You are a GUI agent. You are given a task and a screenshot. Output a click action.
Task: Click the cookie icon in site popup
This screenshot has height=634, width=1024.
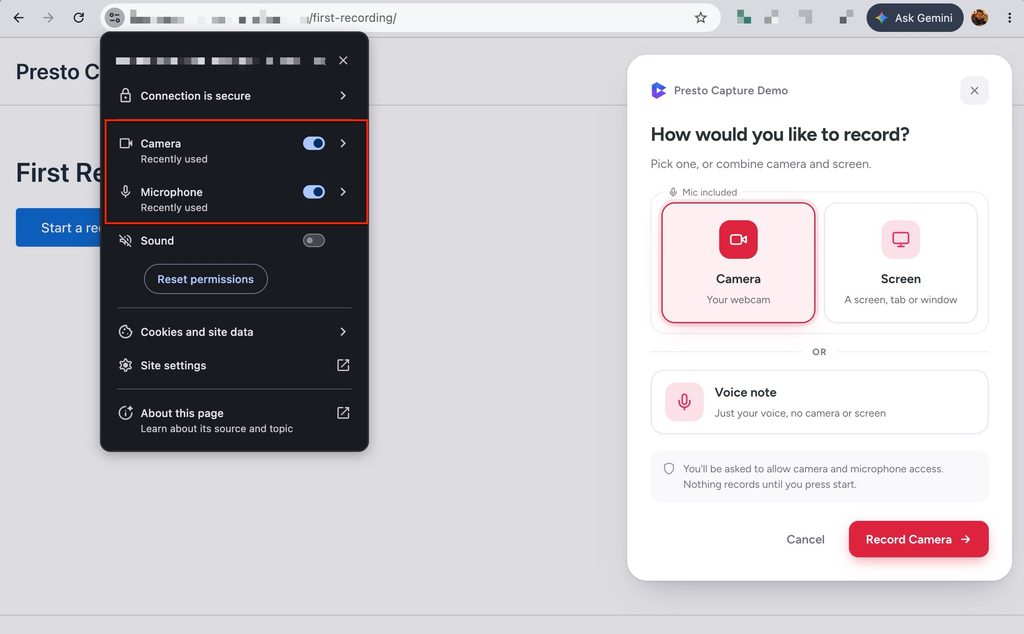(125, 332)
